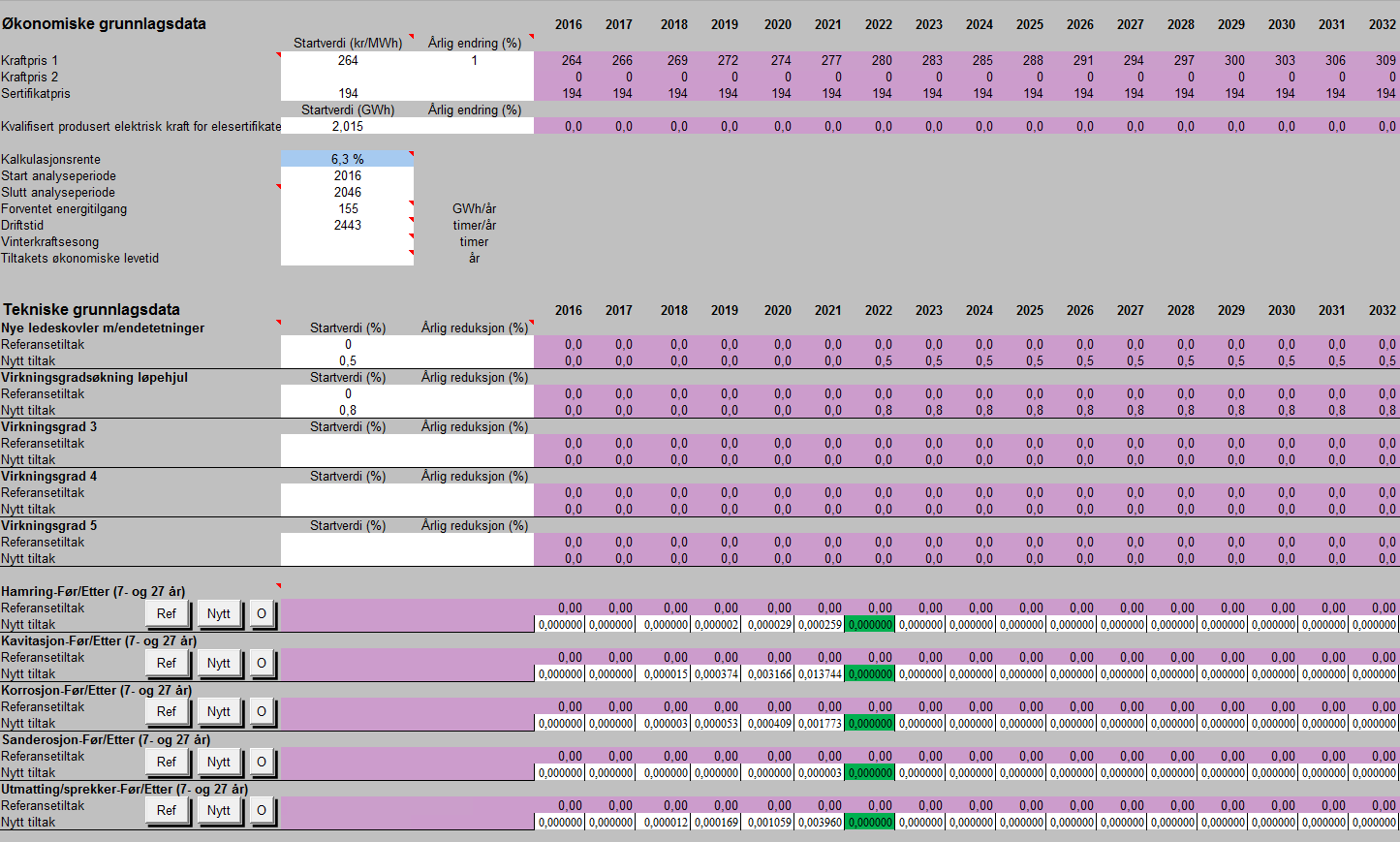Image resolution: width=1400 pixels, height=842 pixels.
Task: Click the Ref button under Kavitasjon-Før/Etter
Action: coord(168,663)
